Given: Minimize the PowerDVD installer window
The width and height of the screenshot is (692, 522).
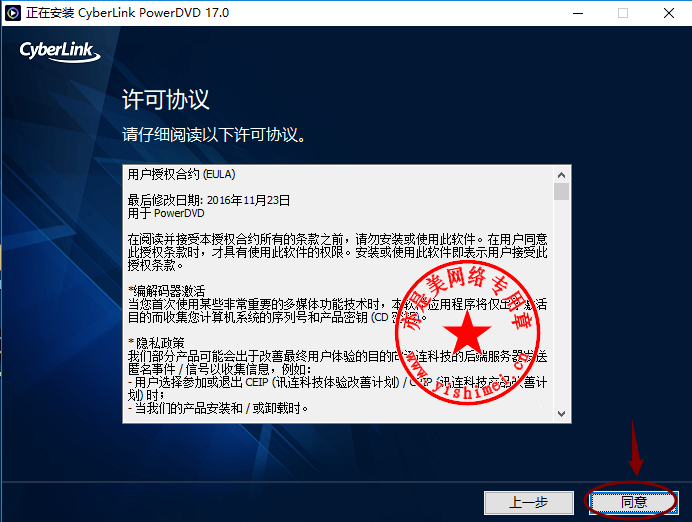Looking at the screenshot, I should click(578, 13).
